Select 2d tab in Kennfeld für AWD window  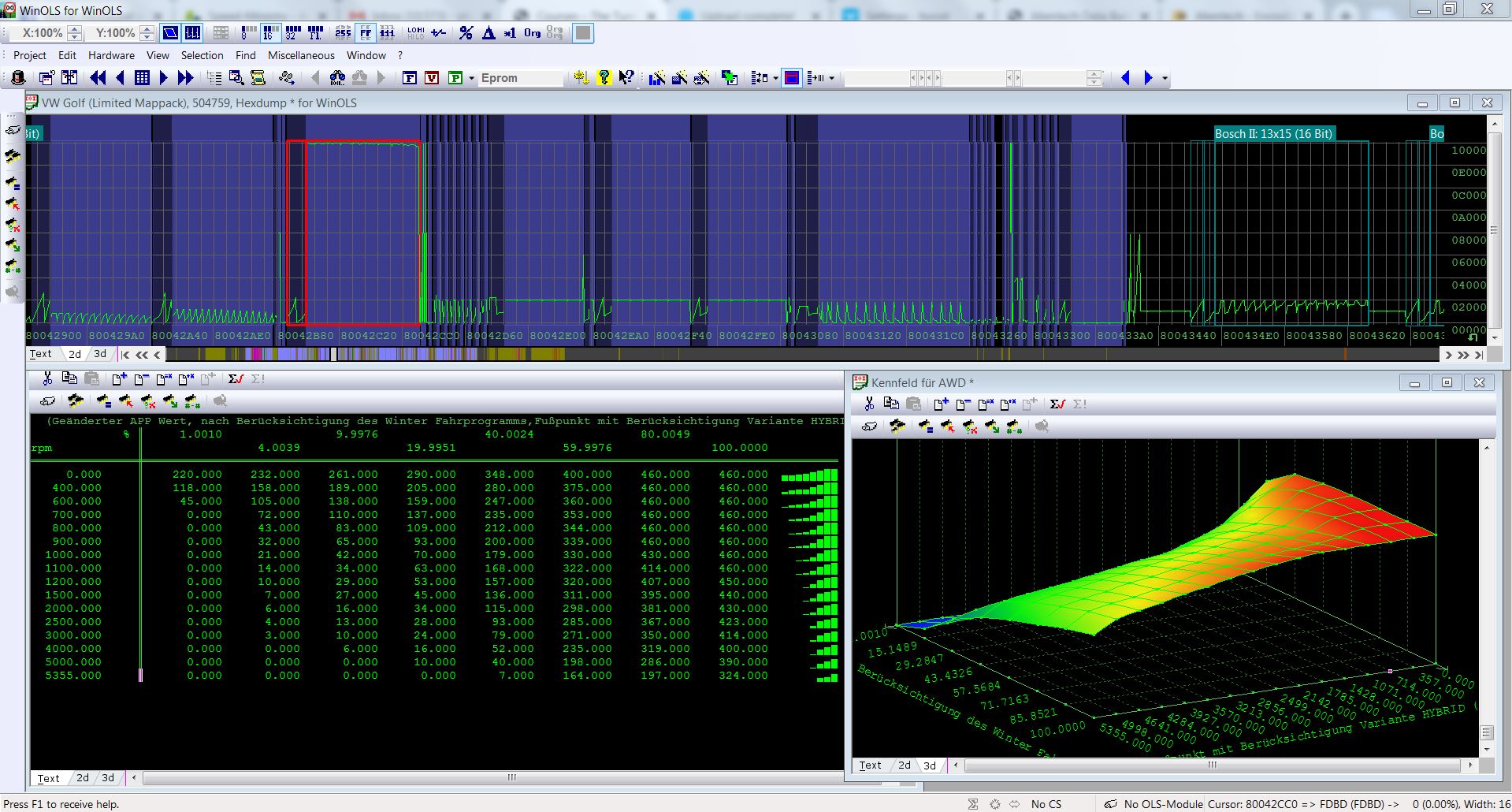(905, 765)
